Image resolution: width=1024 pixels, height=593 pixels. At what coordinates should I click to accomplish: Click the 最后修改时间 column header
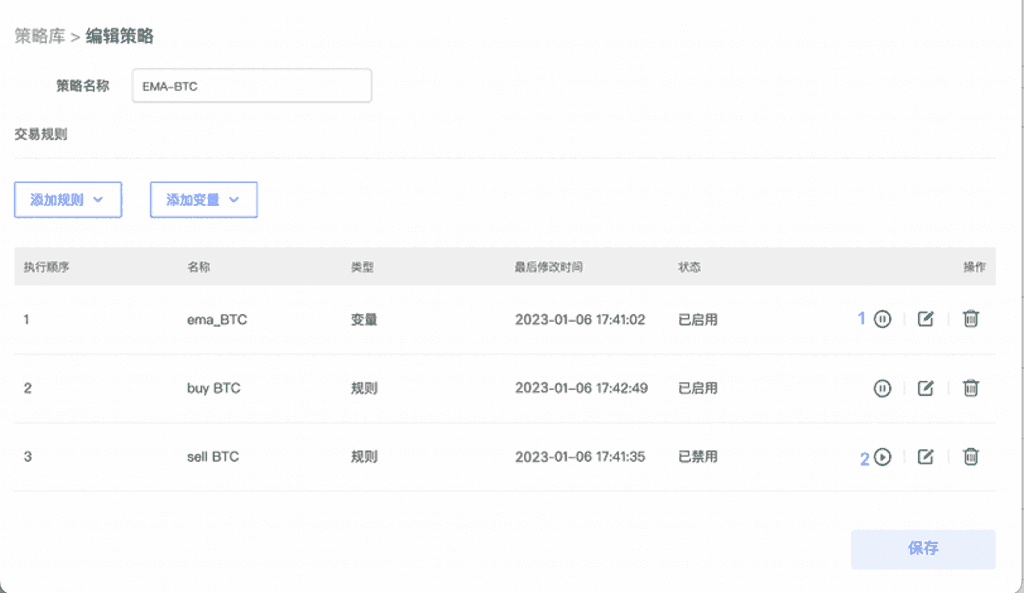click(x=548, y=268)
